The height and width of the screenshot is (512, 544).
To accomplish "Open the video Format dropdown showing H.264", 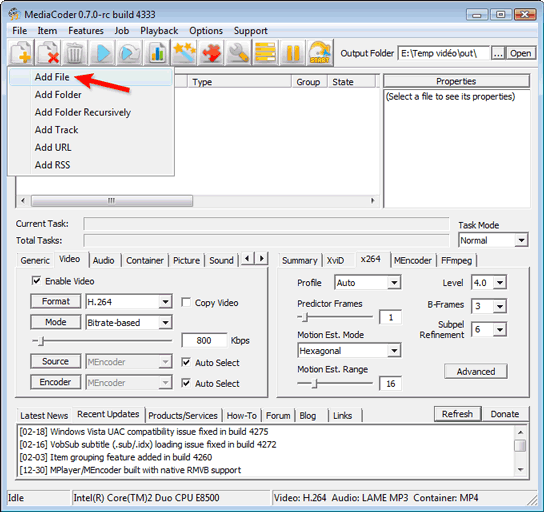I will click(x=129, y=302).
